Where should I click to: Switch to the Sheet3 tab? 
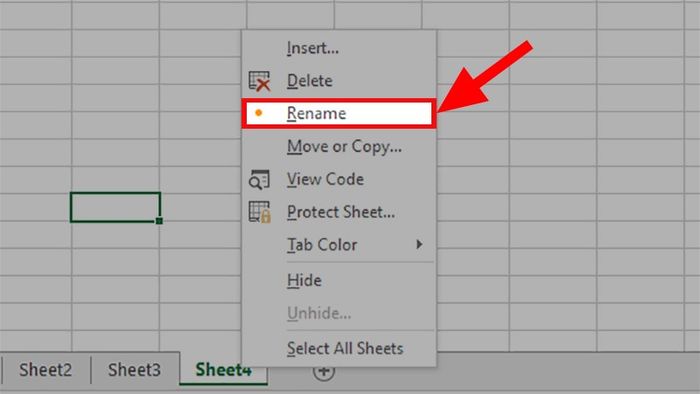click(x=135, y=370)
